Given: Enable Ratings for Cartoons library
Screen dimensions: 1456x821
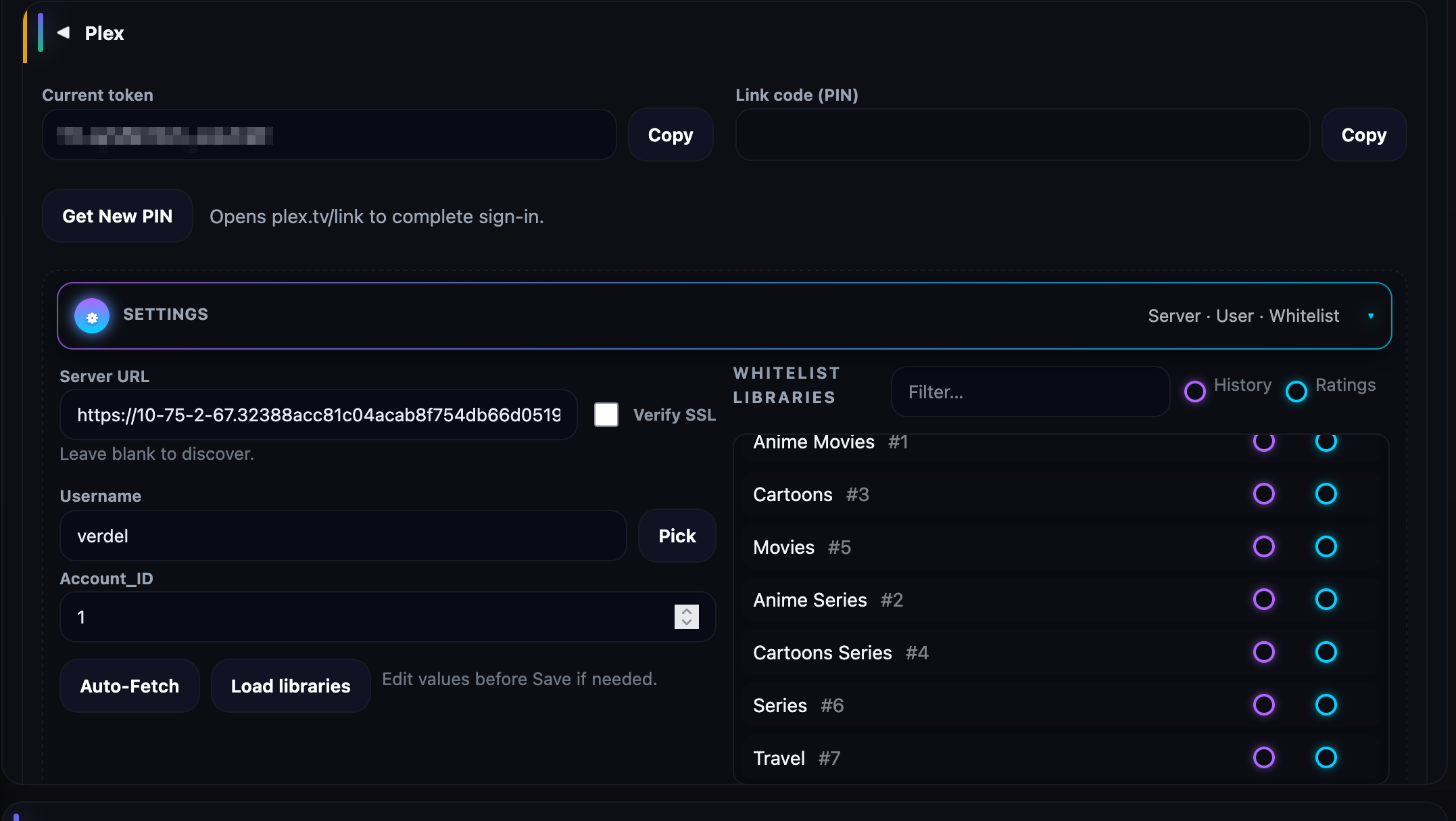Looking at the screenshot, I should (x=1326, y=494).
